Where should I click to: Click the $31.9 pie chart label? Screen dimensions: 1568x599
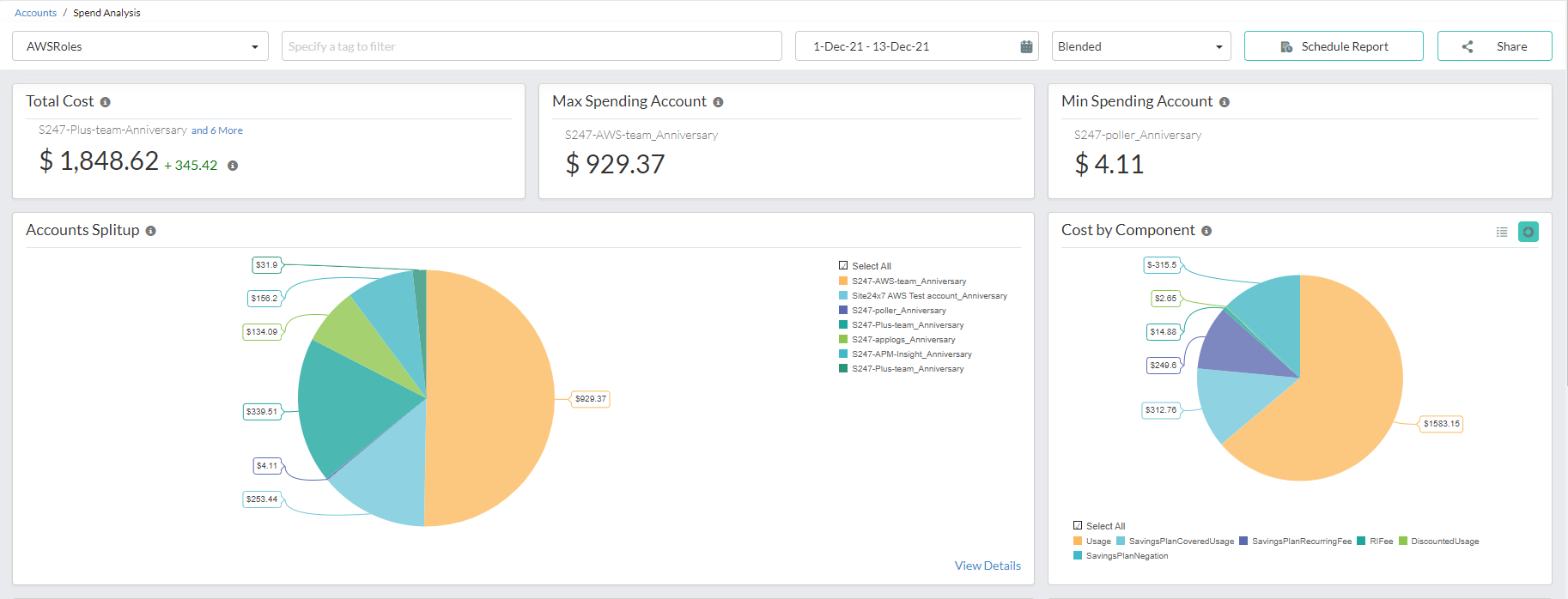point(267,264)
